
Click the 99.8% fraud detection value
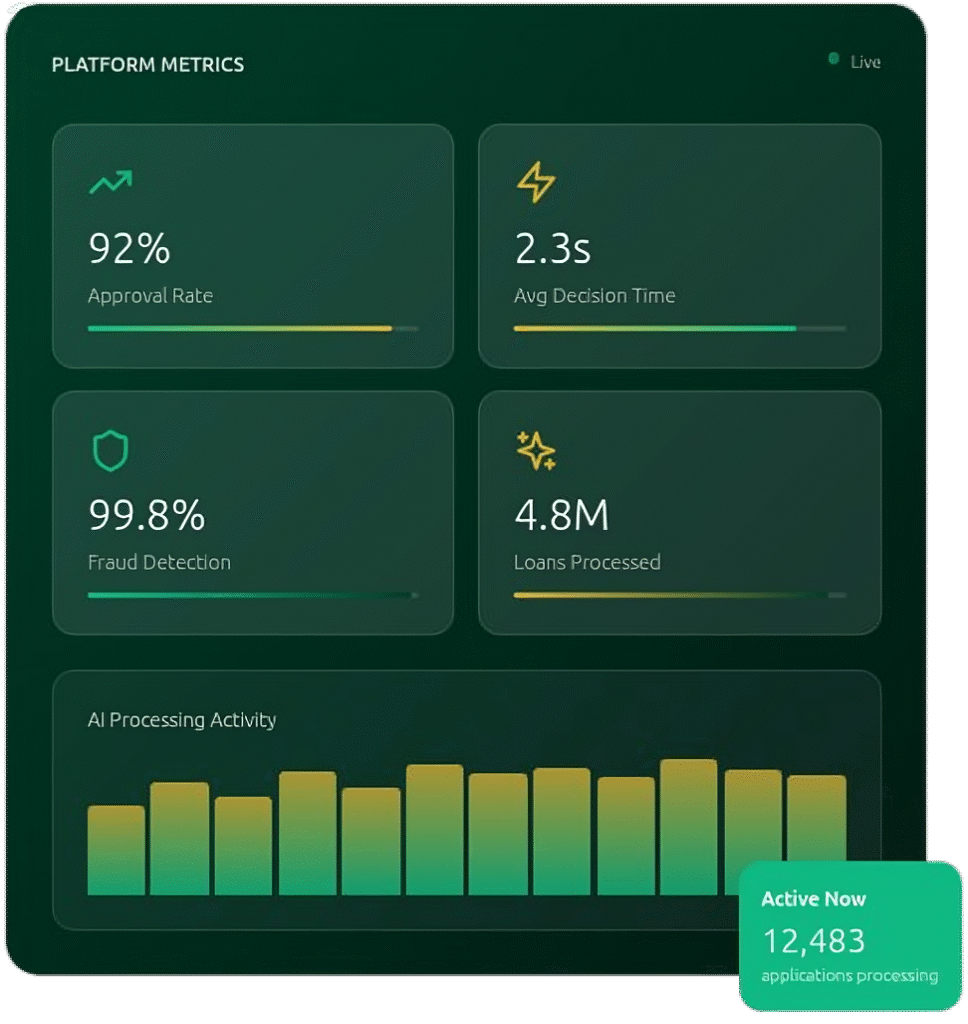click(x=147, y=515)
